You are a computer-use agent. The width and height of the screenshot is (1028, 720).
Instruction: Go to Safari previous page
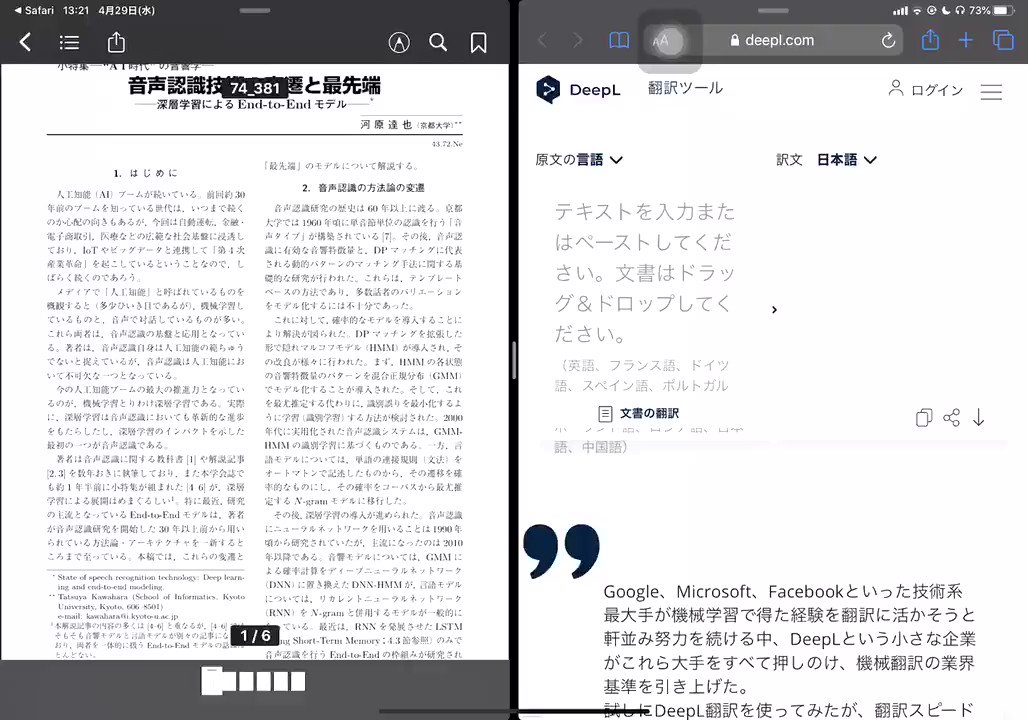pyautogui.click(x=543, y=41)
